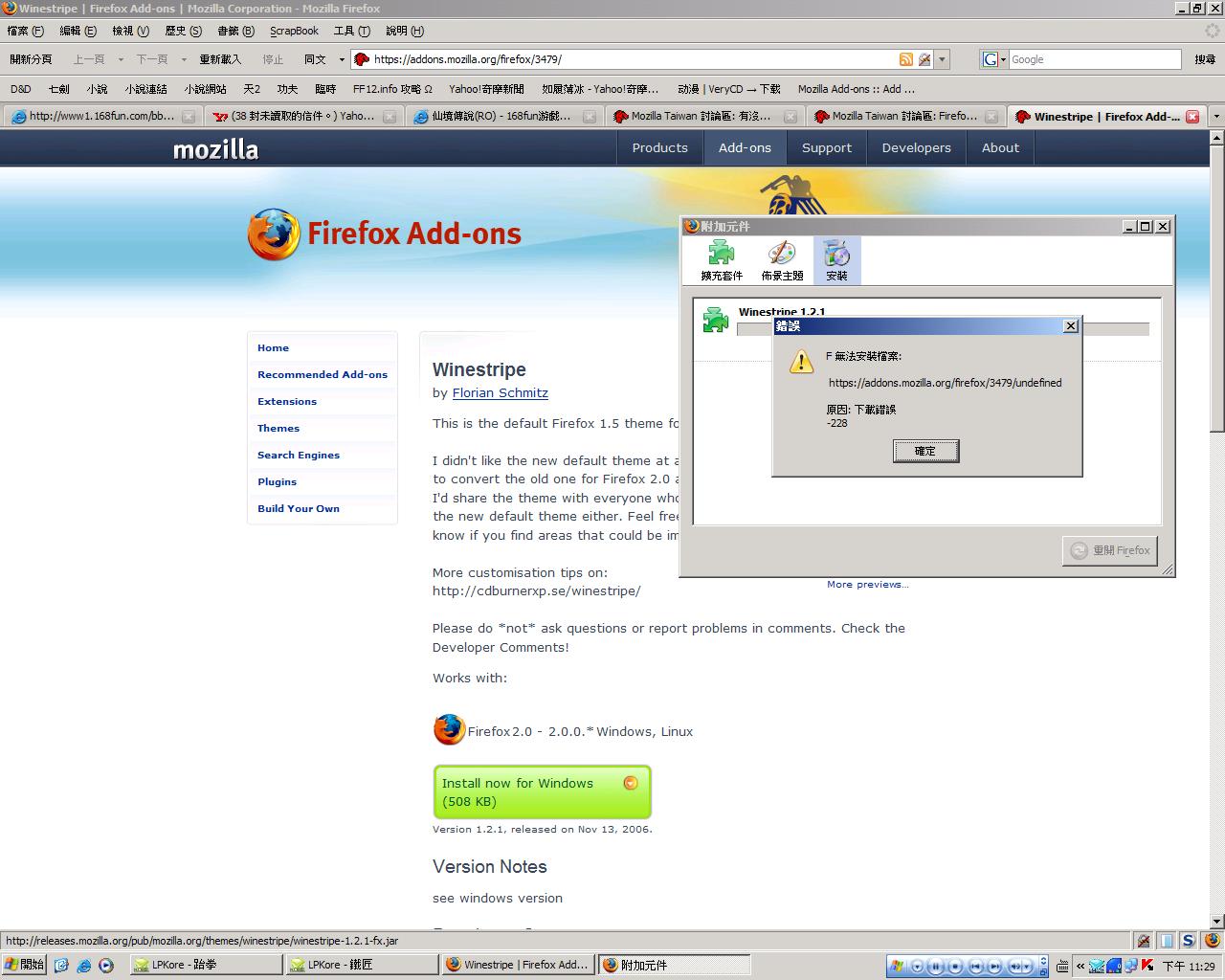Switch to LPKore - 跆拳 taskbar window
1225x980 pixels.
[205, 966]
